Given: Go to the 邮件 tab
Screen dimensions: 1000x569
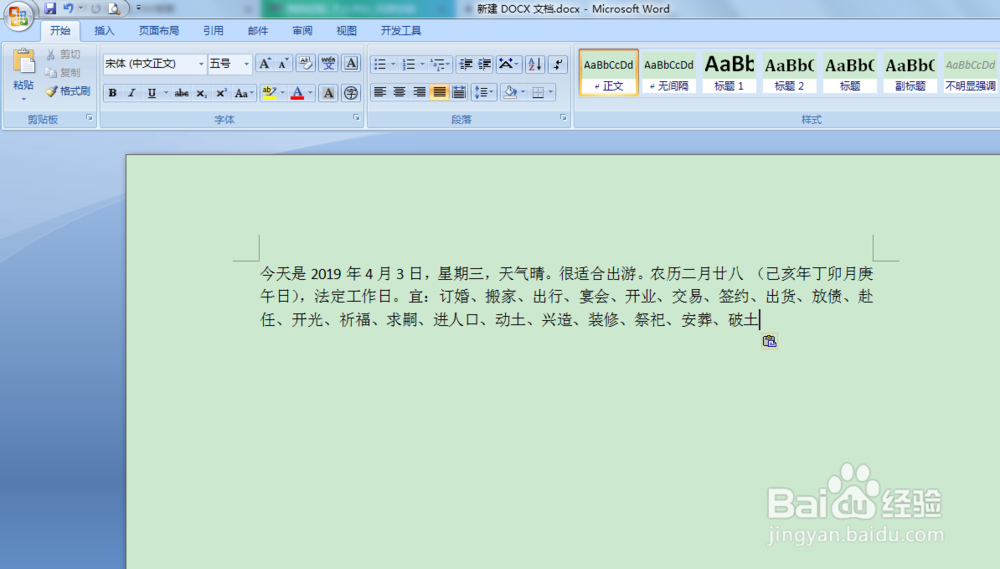Looking at the screenshot, I should coord(258,31).
